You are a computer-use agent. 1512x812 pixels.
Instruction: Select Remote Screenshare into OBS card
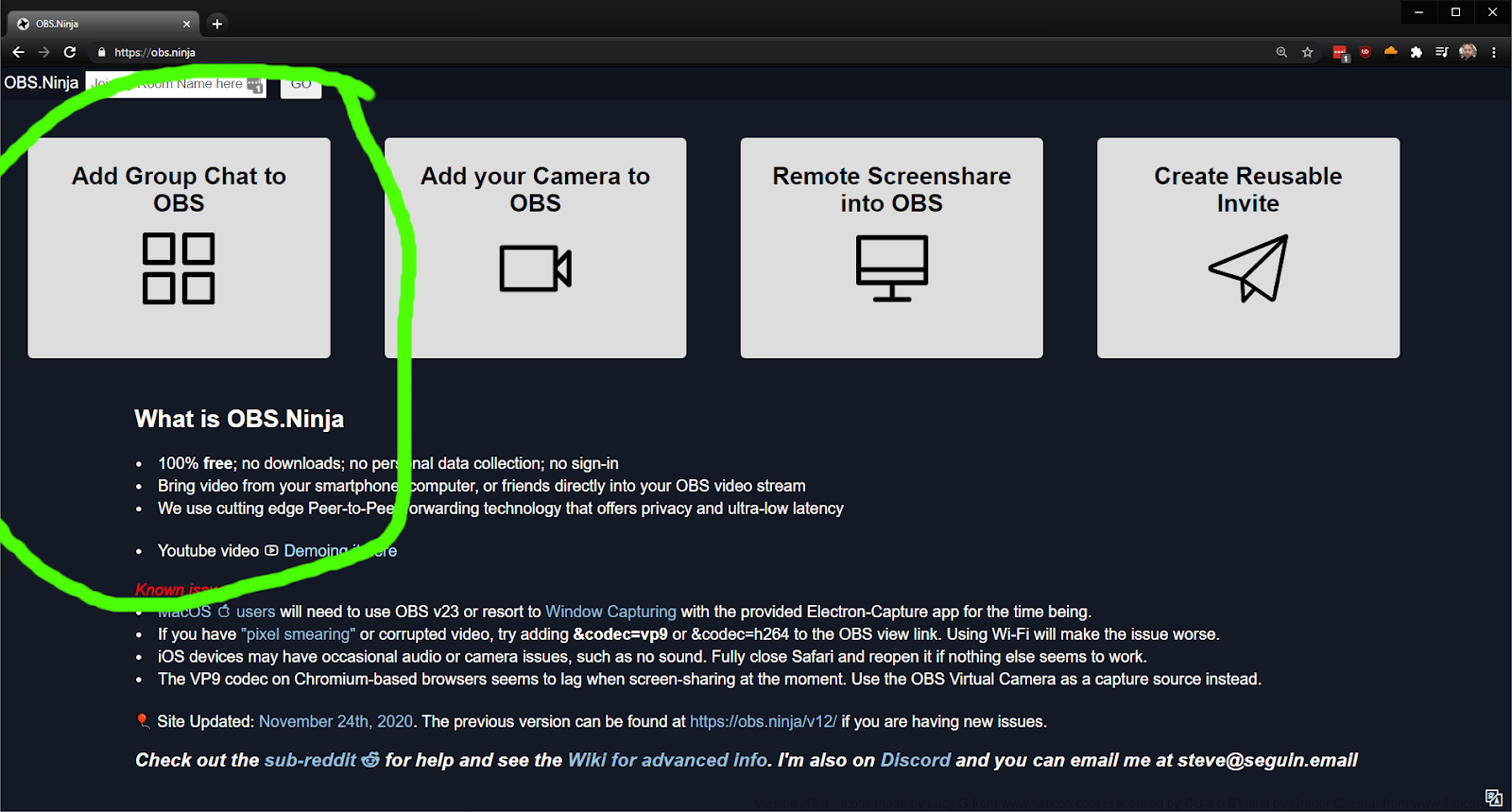coord(891,248)
